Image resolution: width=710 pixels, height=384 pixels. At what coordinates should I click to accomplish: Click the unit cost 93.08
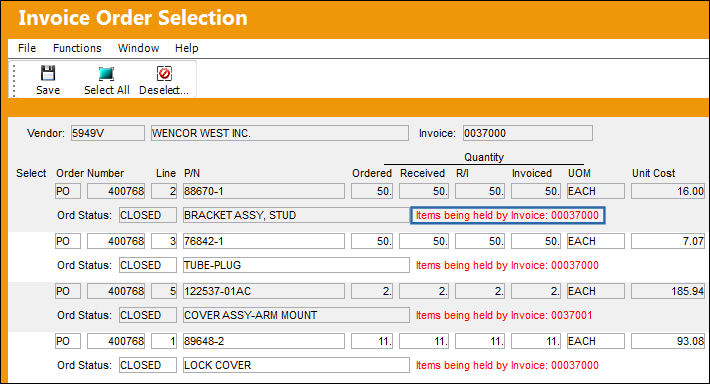[x=668, y=341]
